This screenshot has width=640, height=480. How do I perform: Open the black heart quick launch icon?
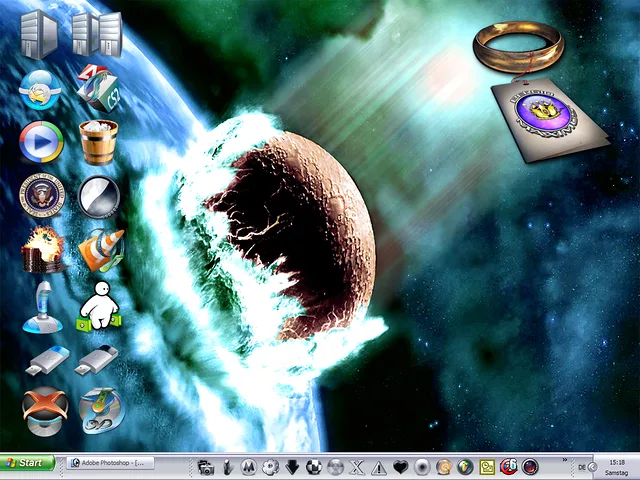400,467
